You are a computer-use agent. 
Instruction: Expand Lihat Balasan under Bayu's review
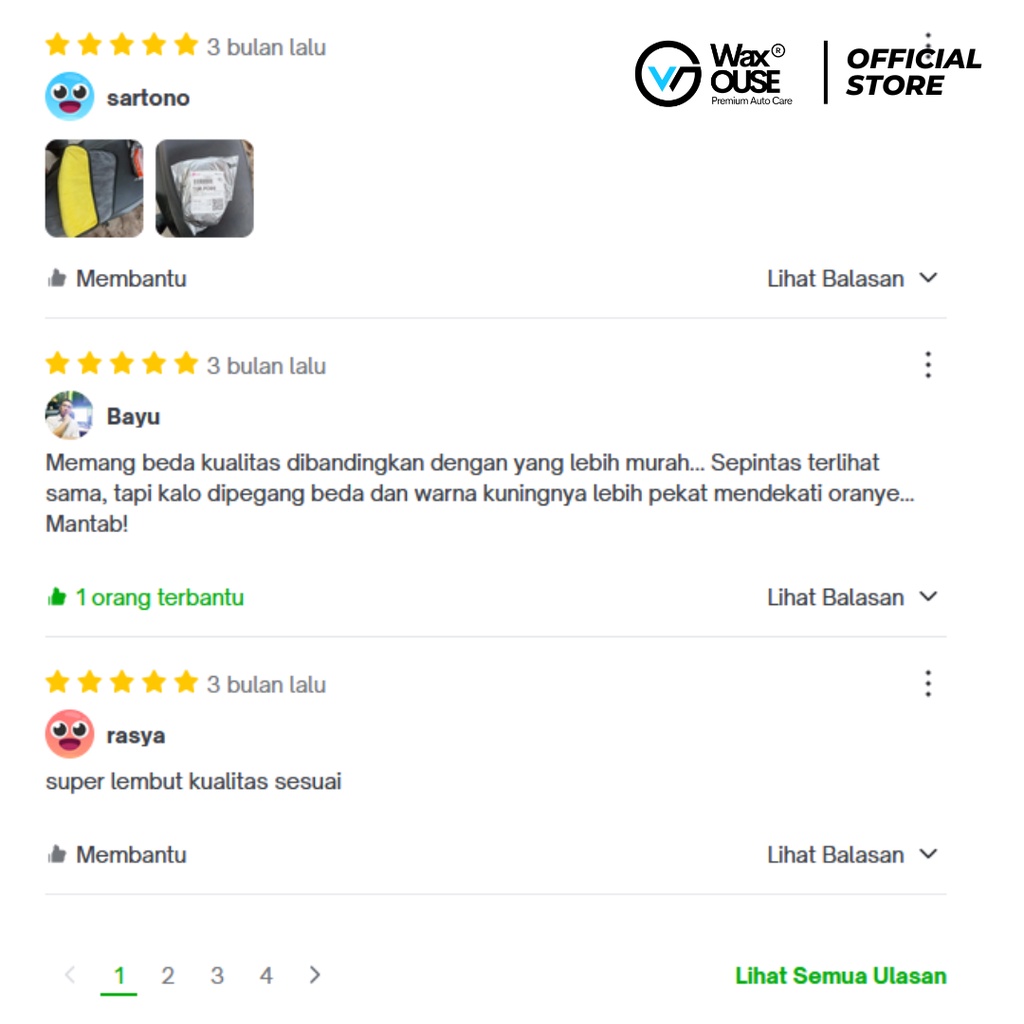[852, 598]
